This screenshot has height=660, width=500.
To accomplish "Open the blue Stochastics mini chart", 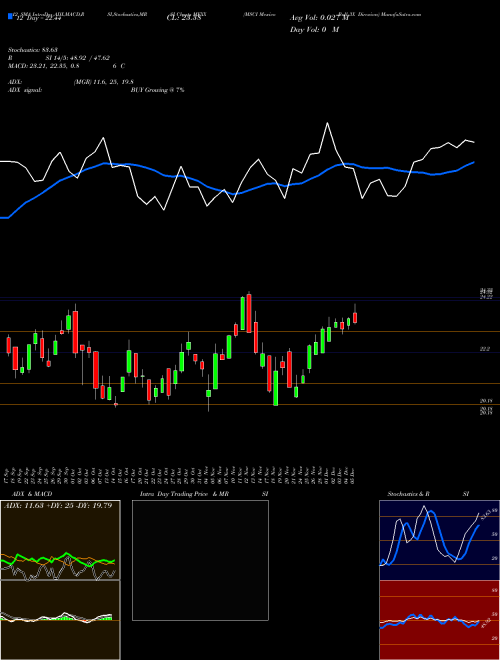I will [x=439, y=540].
